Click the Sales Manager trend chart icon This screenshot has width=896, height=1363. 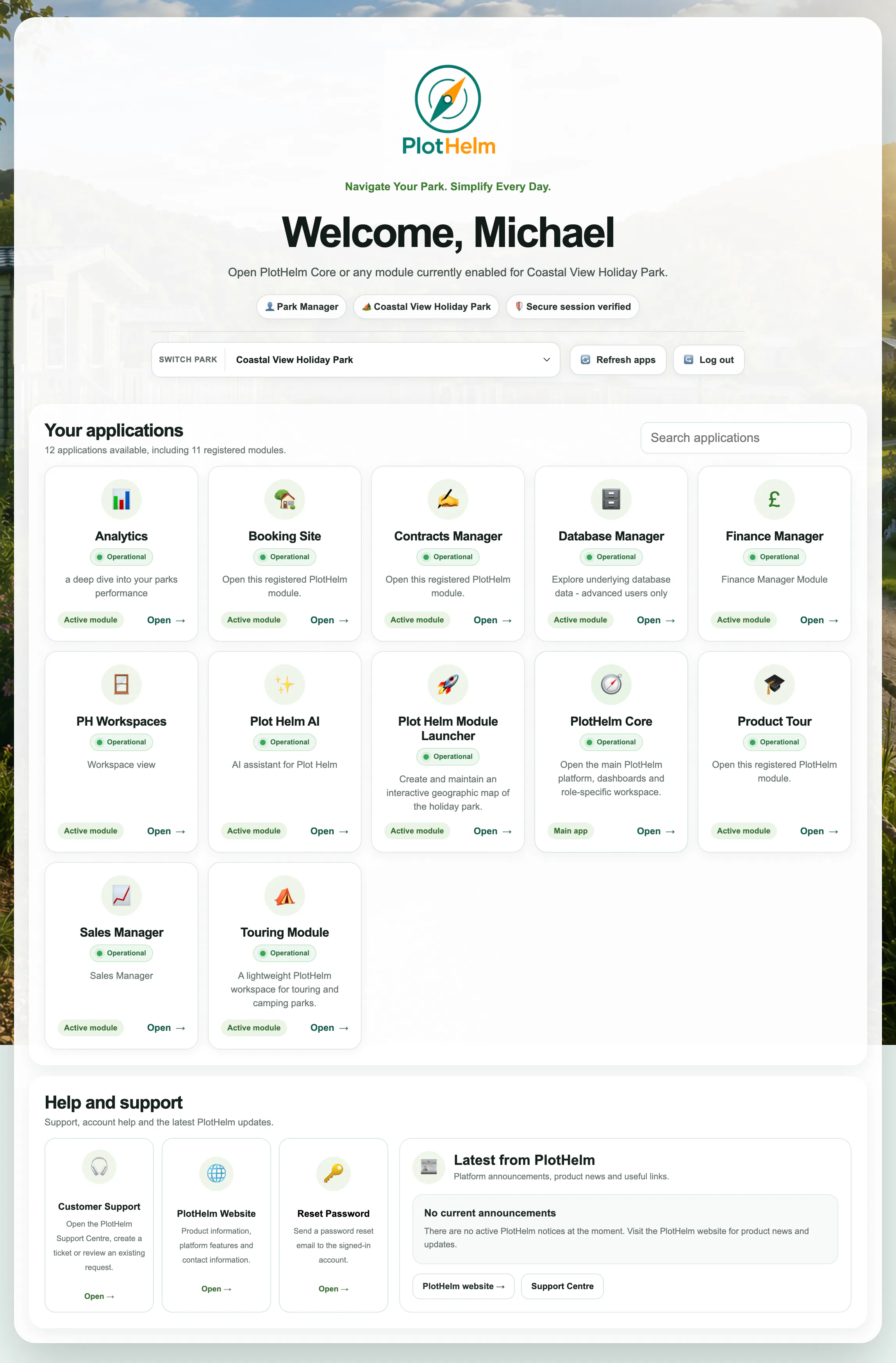(121, 895)
